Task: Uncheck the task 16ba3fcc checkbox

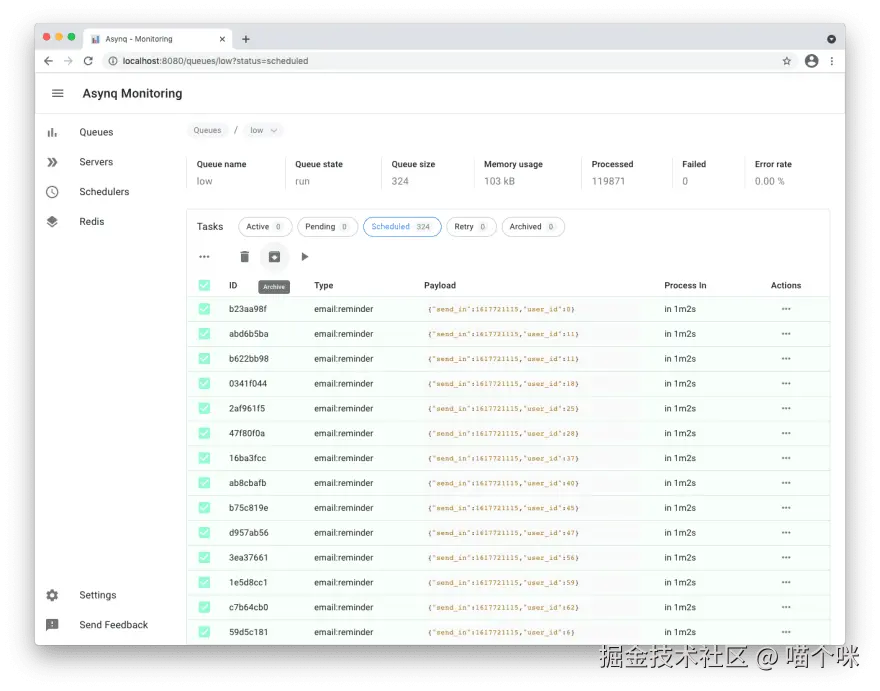Action: point(204,458)
